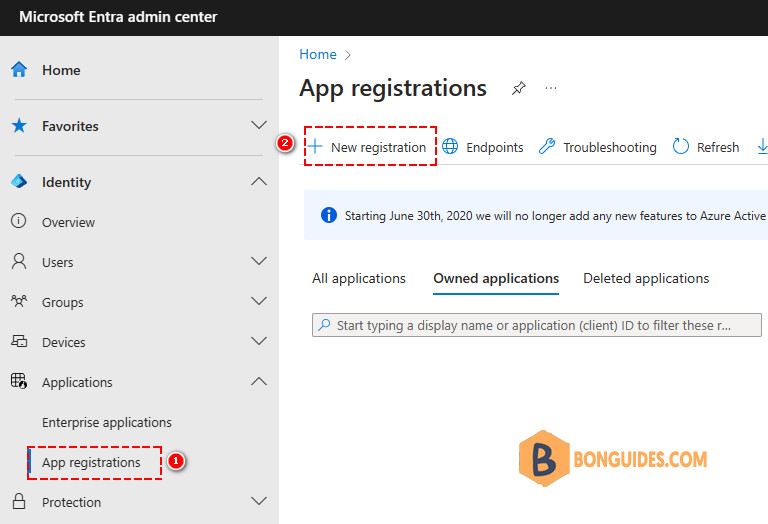Click the Microsoft Entra admin center title
Screen dimensions: 768x524
tap(118, 17)
